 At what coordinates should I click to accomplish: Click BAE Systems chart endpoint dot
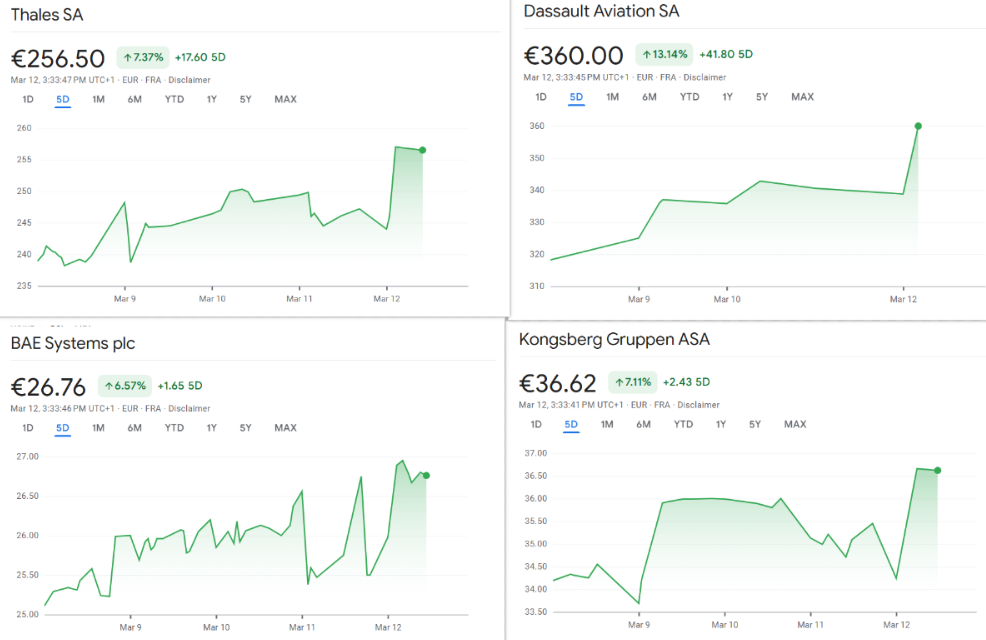pos(427,475)
